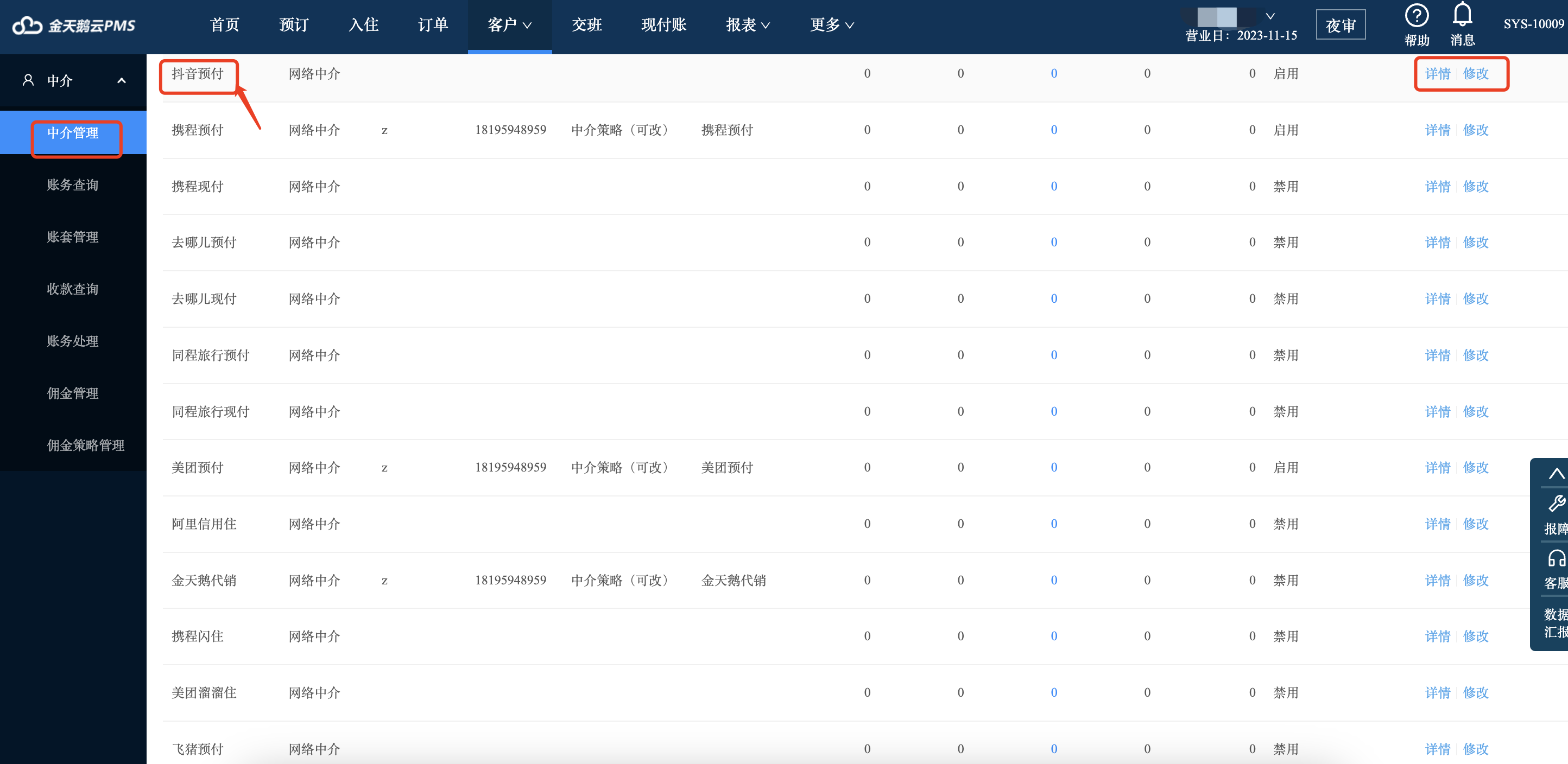Open the 帮助 question mark icon

(1417, 16)
